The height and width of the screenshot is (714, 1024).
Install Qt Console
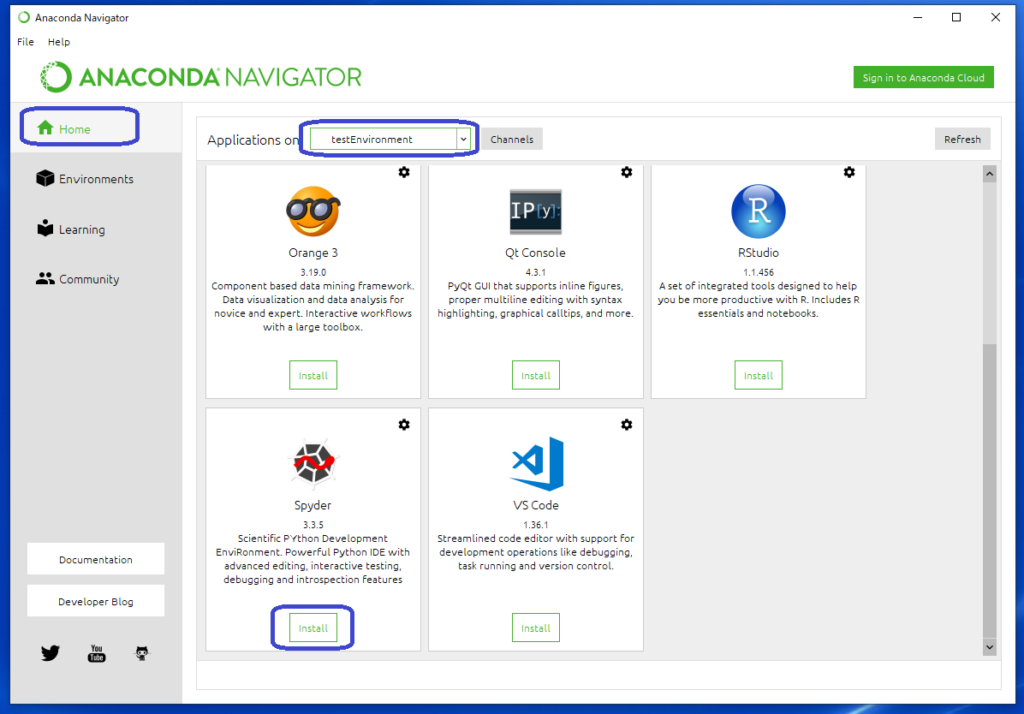[536, 376]
